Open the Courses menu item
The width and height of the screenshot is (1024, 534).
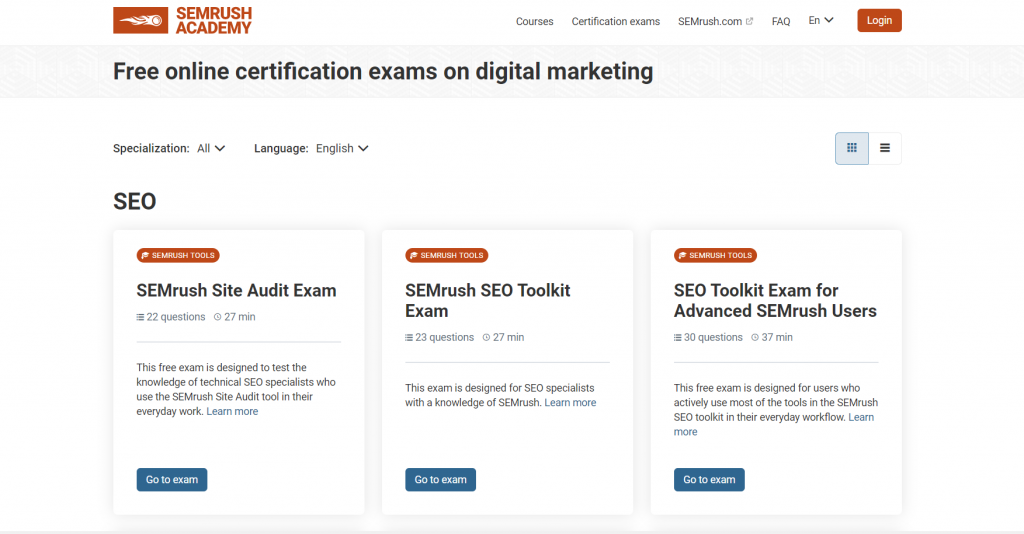[534, 22]
